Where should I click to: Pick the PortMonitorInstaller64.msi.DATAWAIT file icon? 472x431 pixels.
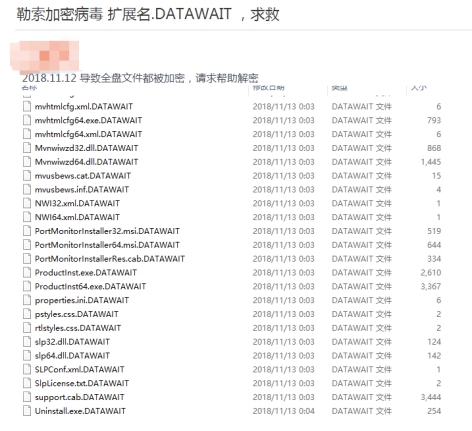pyautogui.click(x=27, y=245)
